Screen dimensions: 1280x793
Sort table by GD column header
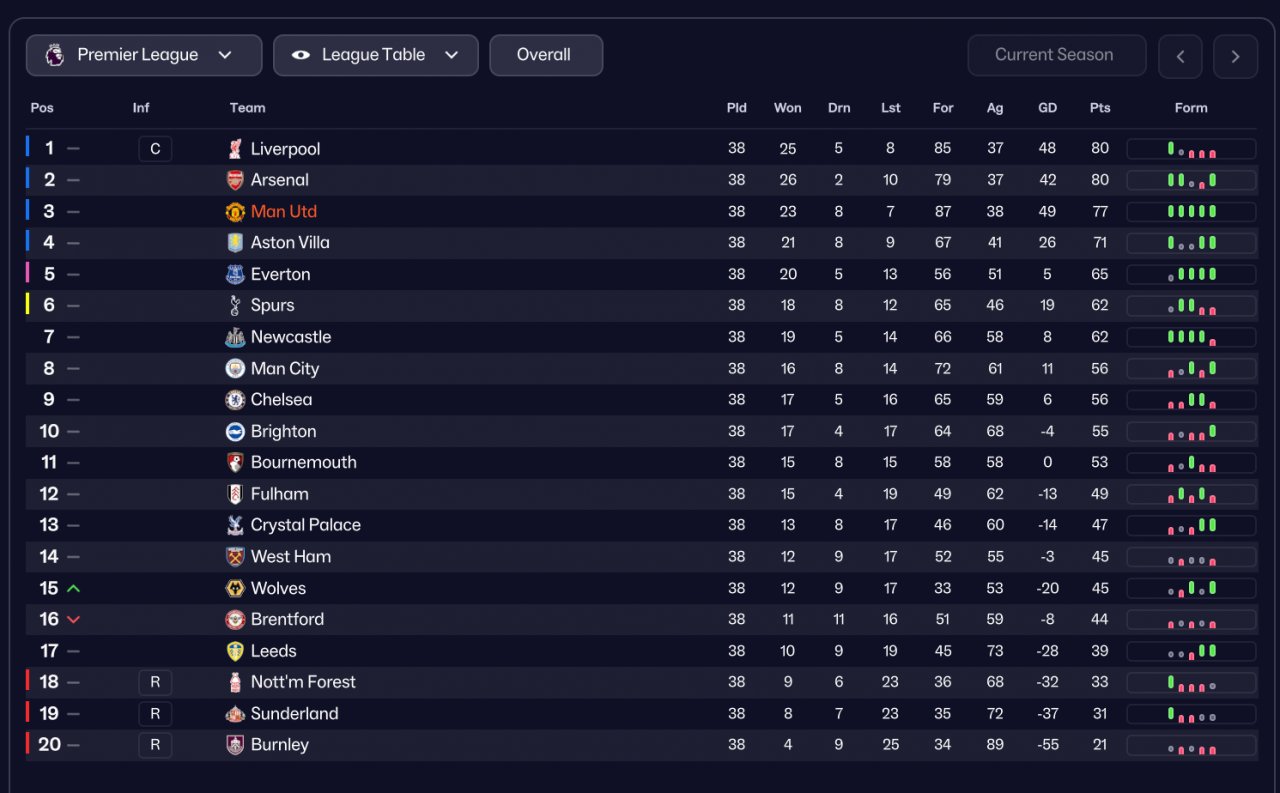coord(1047,108)
